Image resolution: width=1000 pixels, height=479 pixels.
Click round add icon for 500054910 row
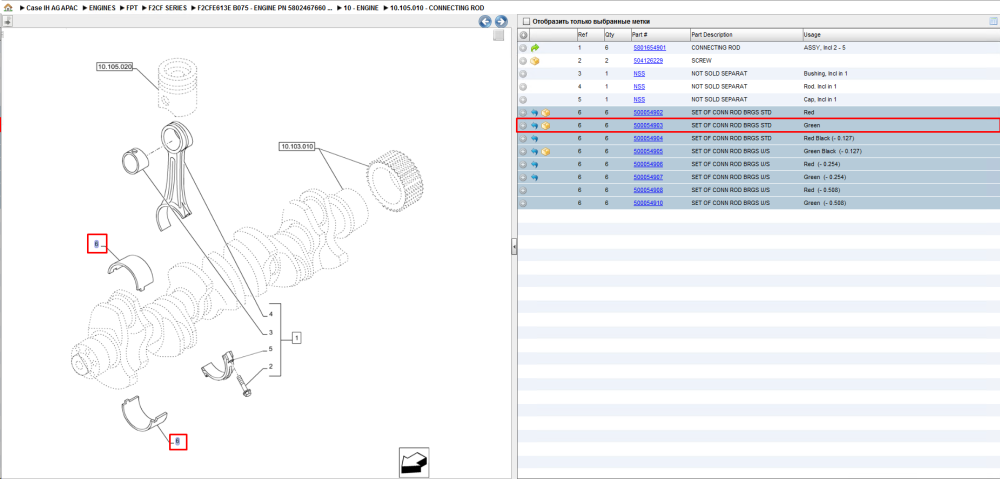pyautogui.click(x=523, y=203)
